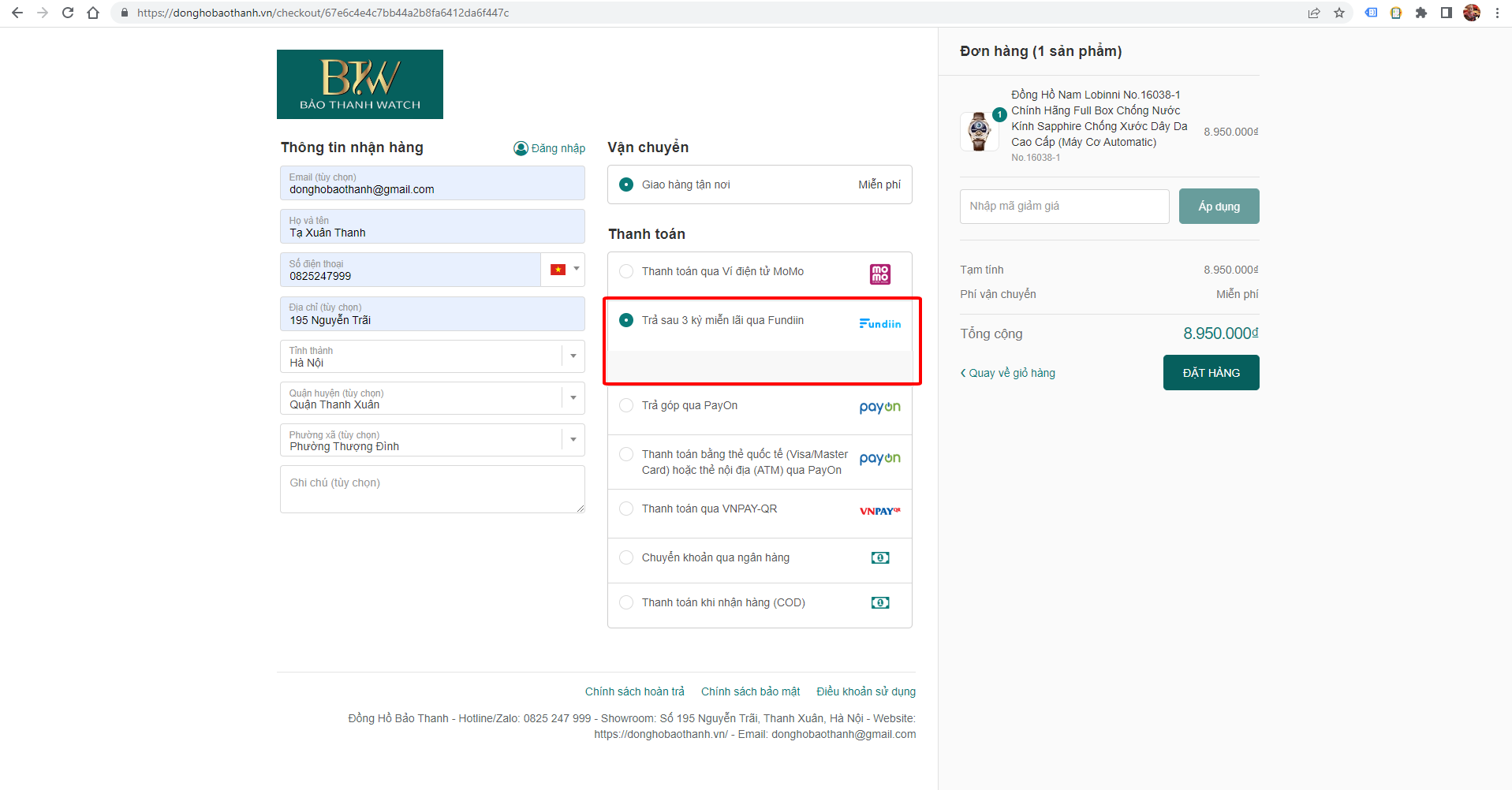This screenshot has width=1512, height=790.
Task: Open the Quận huyện dropdown
Action: tap(432, 398)
